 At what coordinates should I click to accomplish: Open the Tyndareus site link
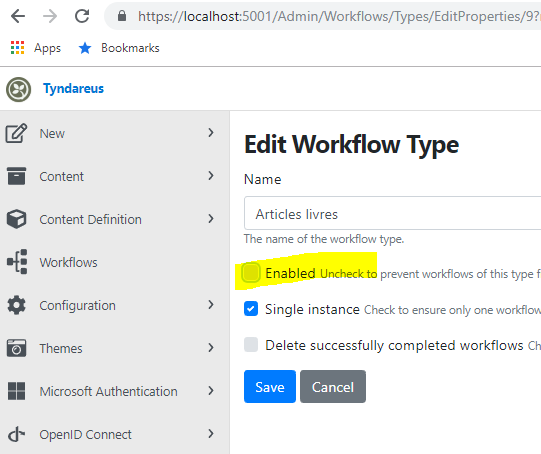(73, 89)
